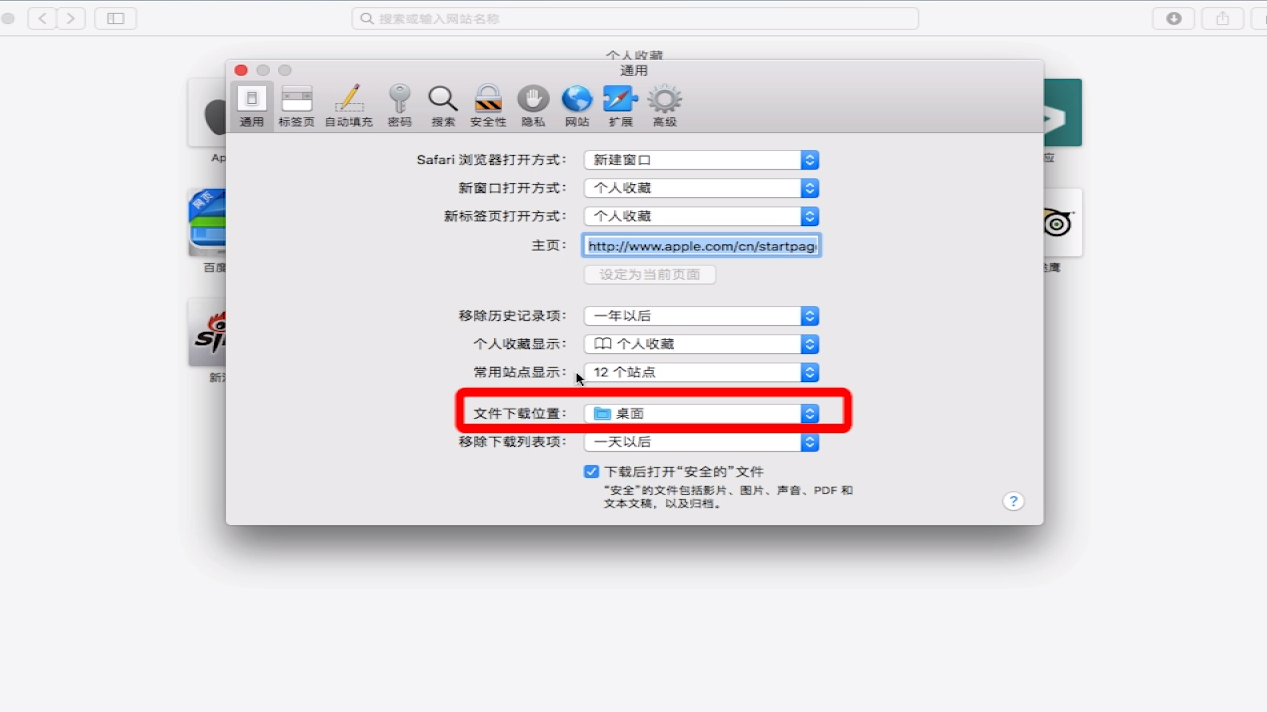The image size is (1267, 712).
Task: Open the General (通用) preferences tab
Action: point(251,106)
